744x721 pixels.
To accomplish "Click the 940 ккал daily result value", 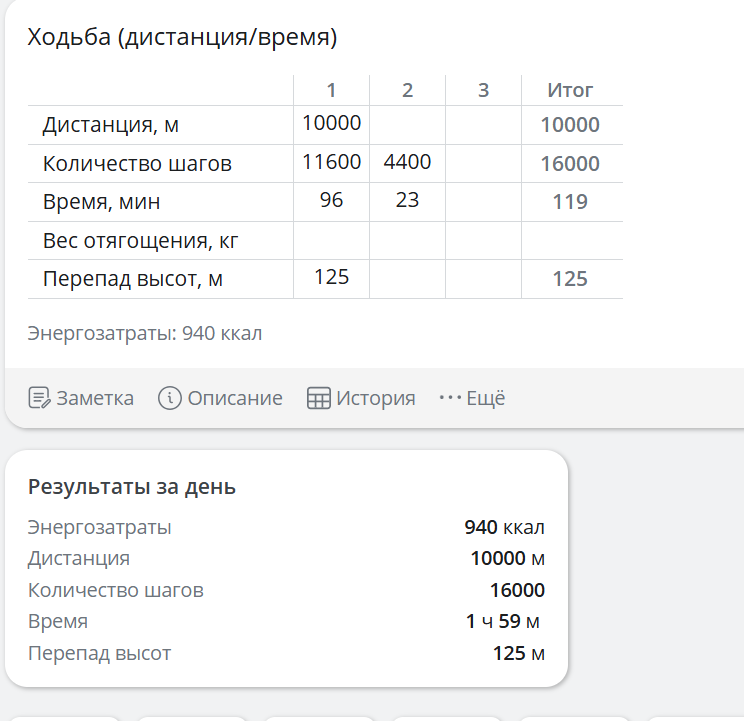I will (x=504, y=527).
